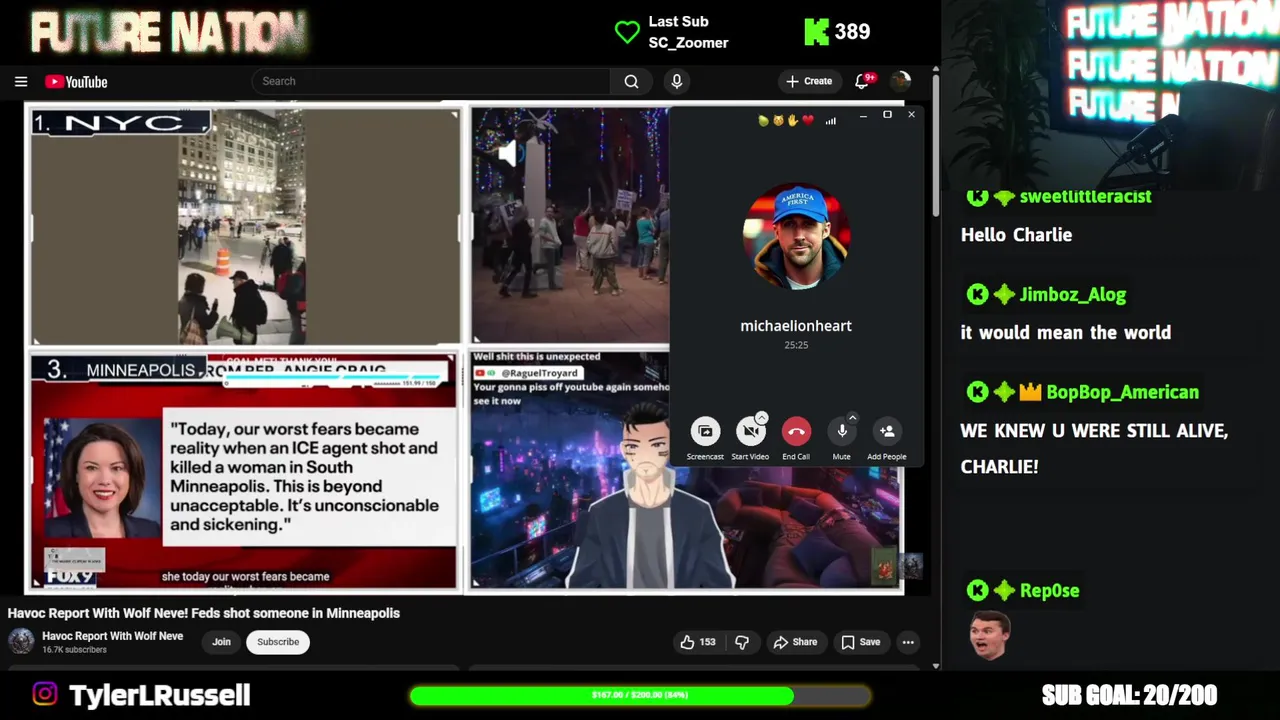Turn on camera with Start Video
The width and height of the screenshot is (1280, 720).
pos(750,431)
